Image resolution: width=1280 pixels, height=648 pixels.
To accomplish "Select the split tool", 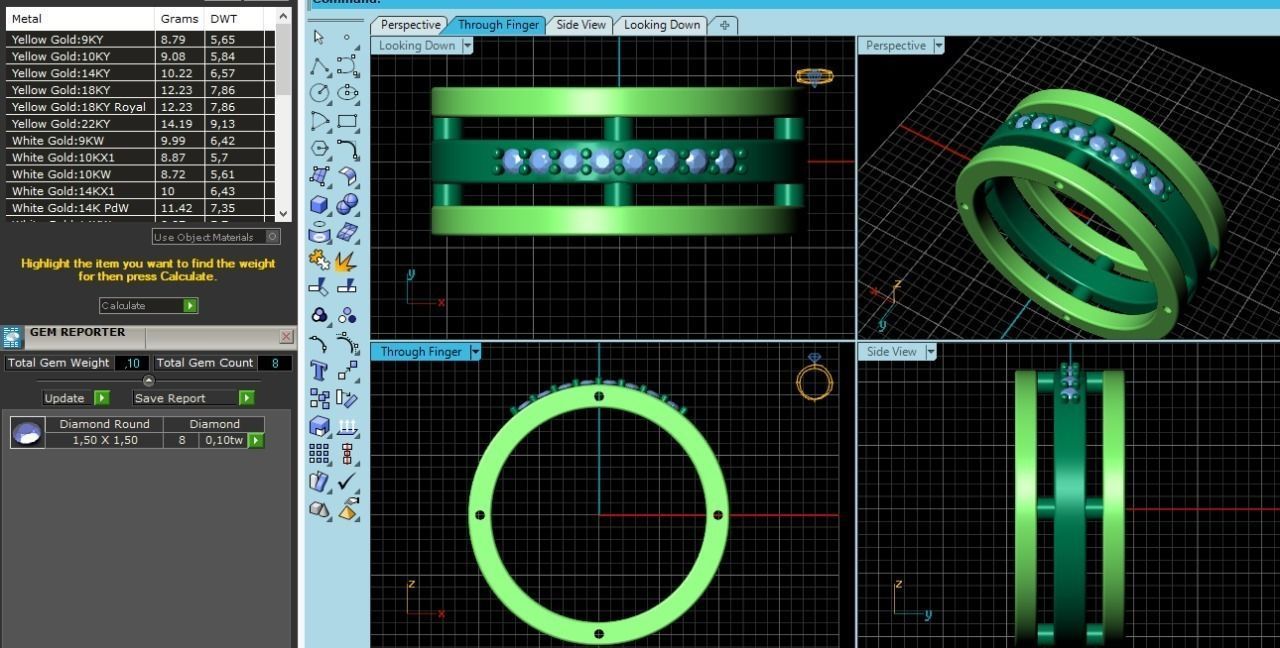I will (347, 288).
